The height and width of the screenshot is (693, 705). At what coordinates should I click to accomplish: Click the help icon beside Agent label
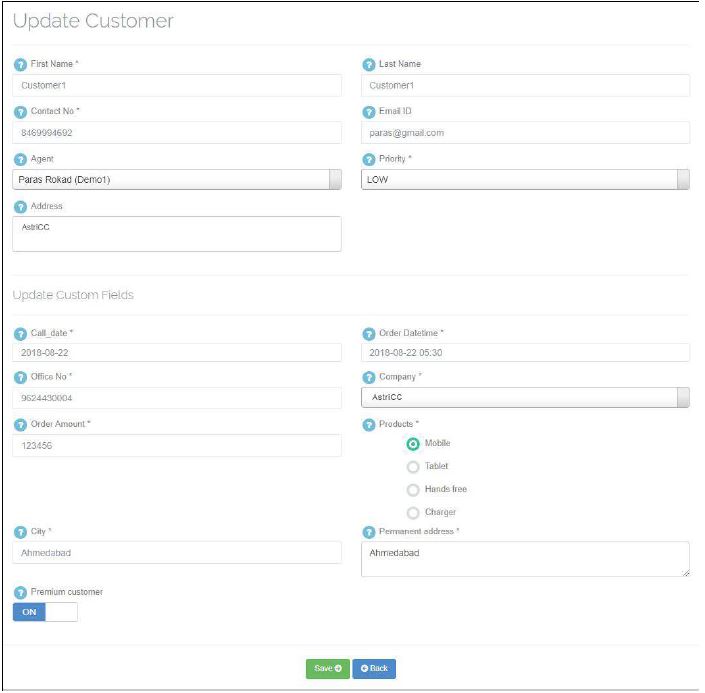pos(20,159)
